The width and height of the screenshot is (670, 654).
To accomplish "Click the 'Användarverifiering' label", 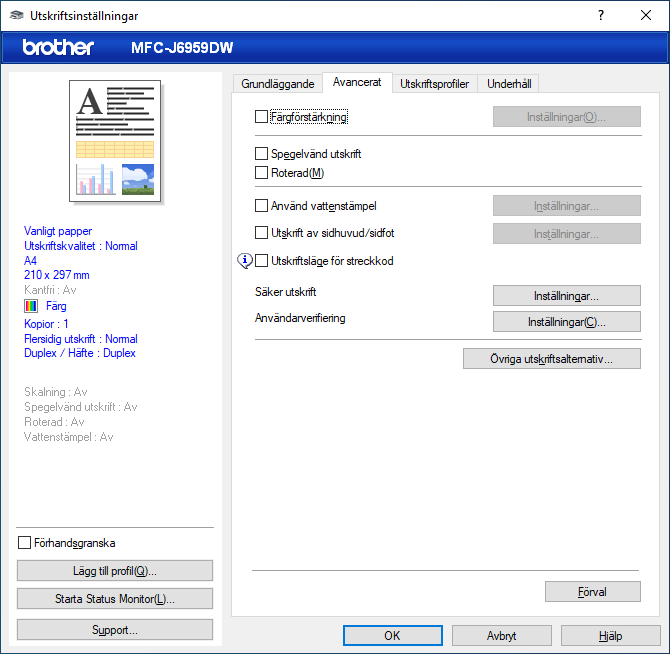I will [x=300, y=318].
